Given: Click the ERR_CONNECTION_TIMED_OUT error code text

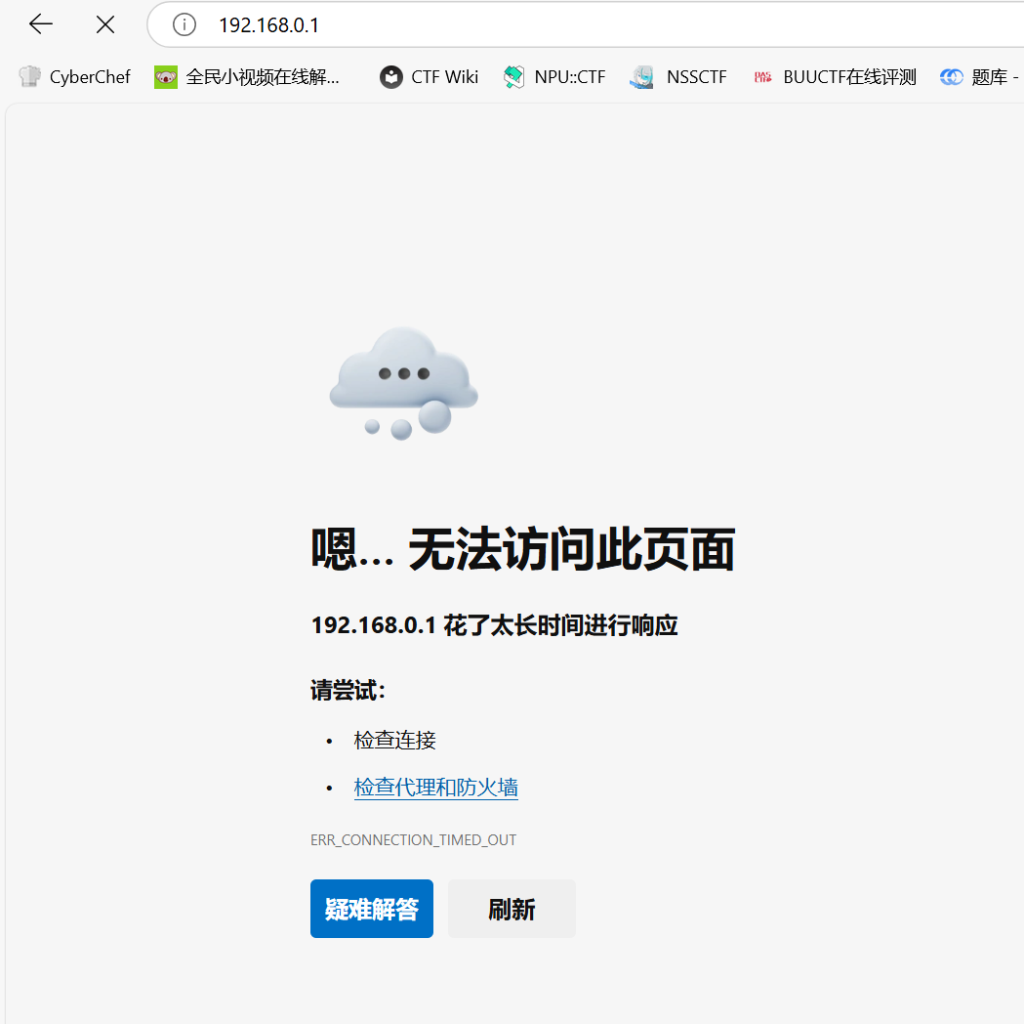Looking at the screenshot, I should (413, 840).
